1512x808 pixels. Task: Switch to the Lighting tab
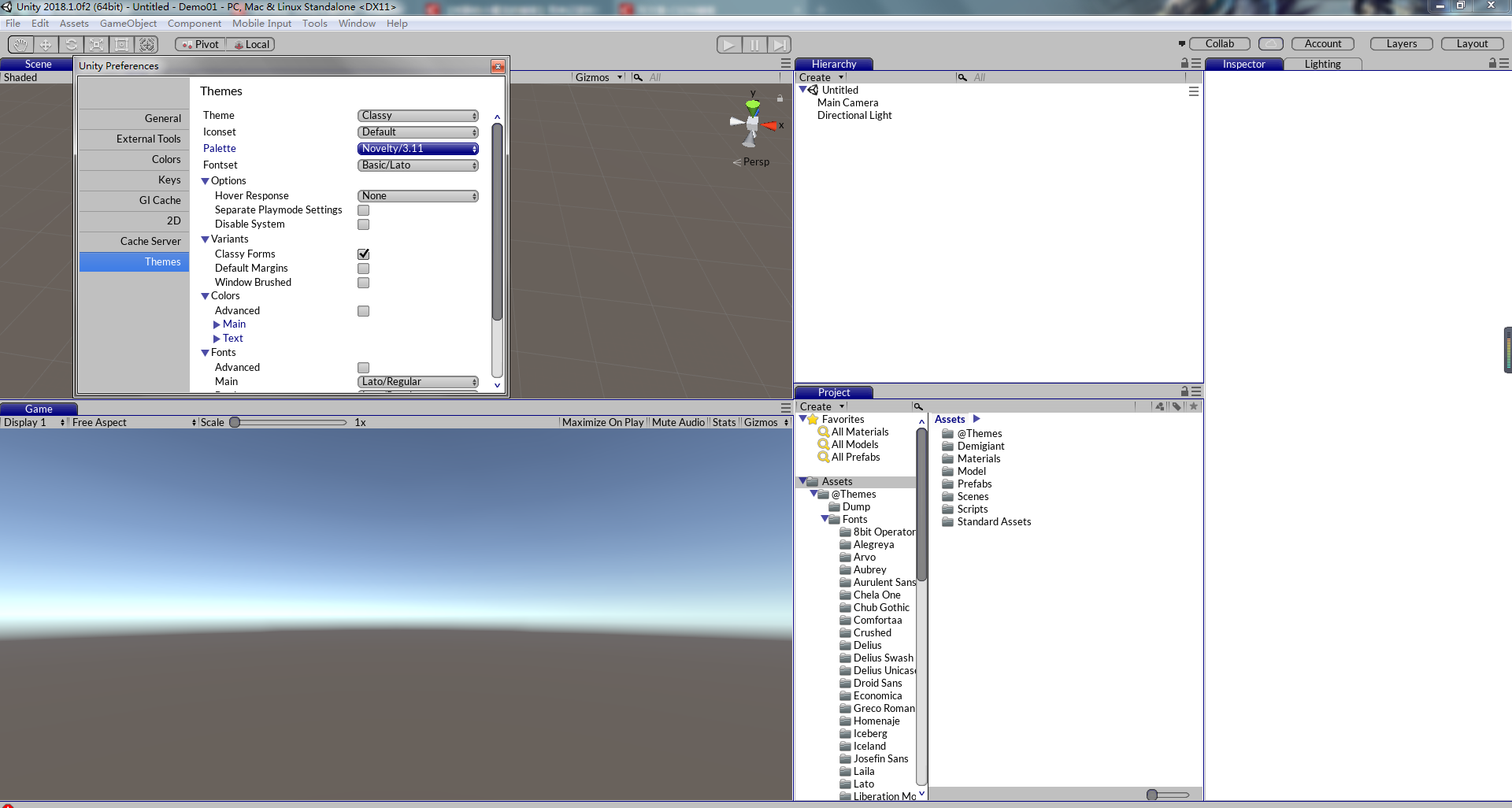coord(1321,64)
